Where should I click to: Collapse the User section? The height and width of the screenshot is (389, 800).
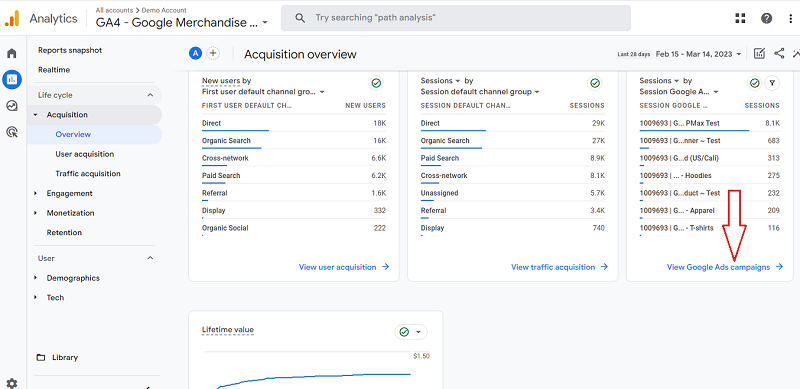[x=150, y=258]
